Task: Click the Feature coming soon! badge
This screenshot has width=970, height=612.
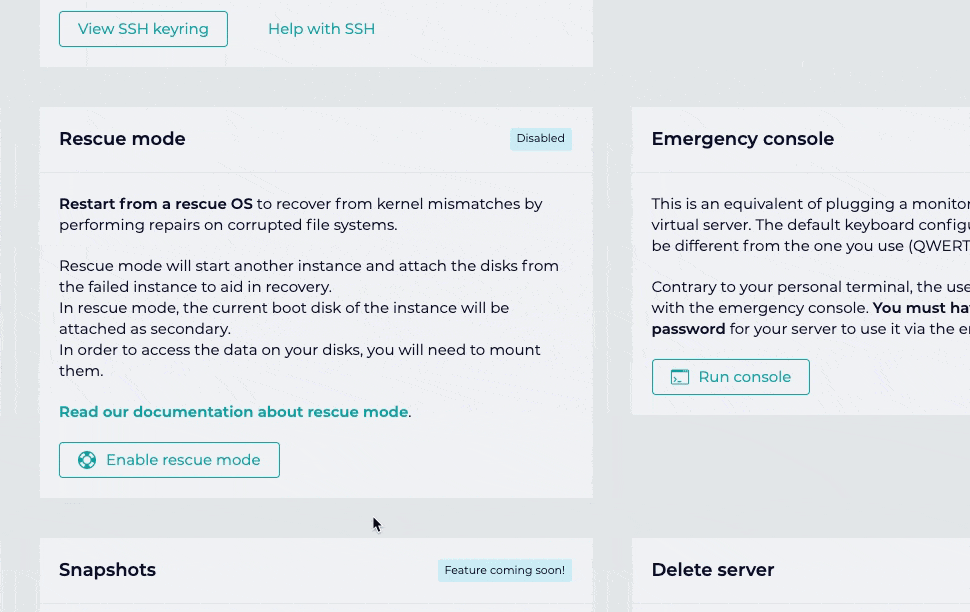Action: click(504, 571)
